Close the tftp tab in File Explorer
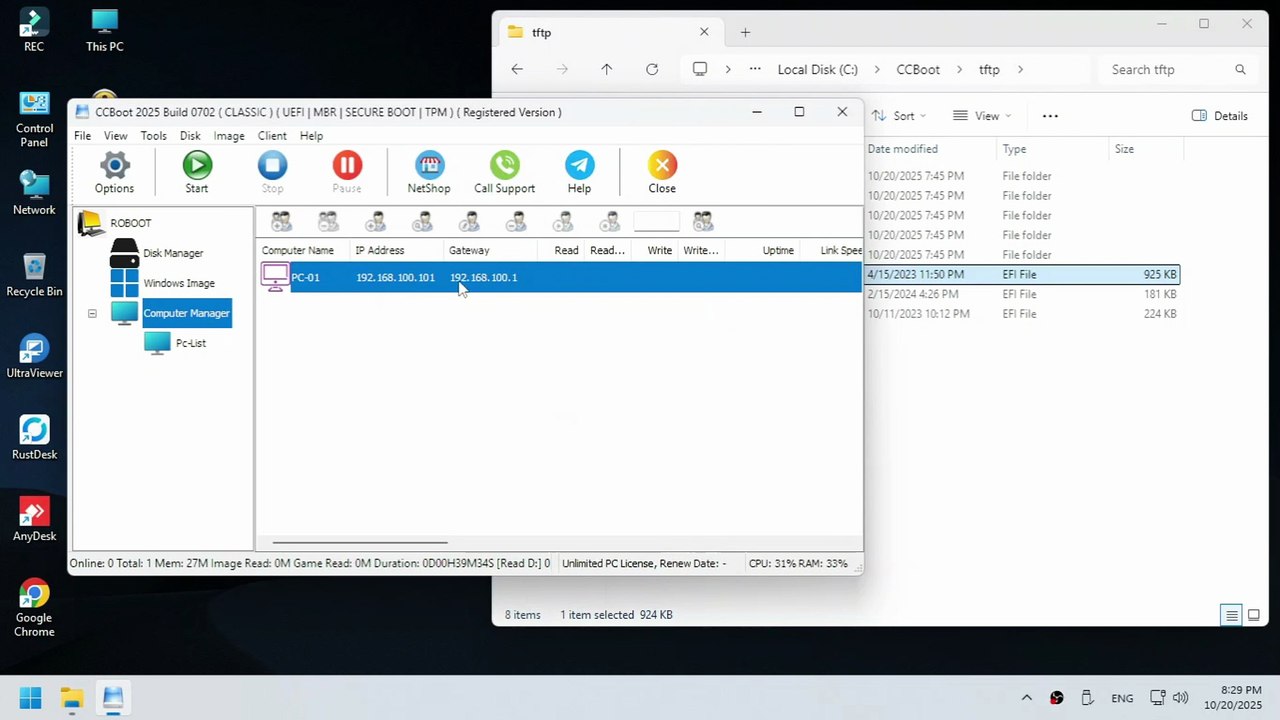The height and width of the screenshot is (720, 1280). (x=704, y=32)
